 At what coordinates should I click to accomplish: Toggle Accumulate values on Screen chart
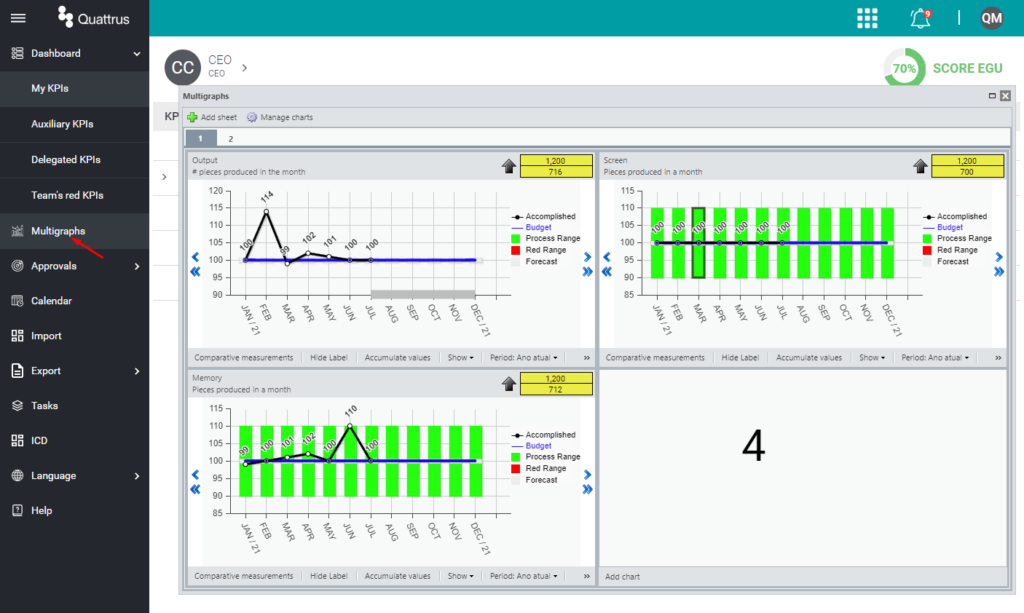[x=808, y=358]
